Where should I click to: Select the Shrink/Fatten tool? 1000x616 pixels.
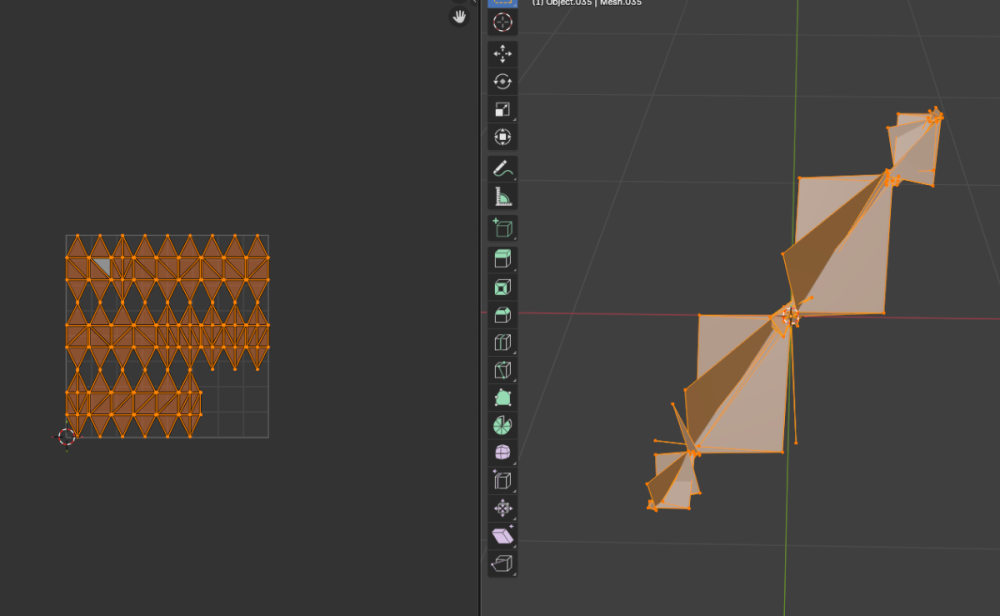(x=503, y=508)
